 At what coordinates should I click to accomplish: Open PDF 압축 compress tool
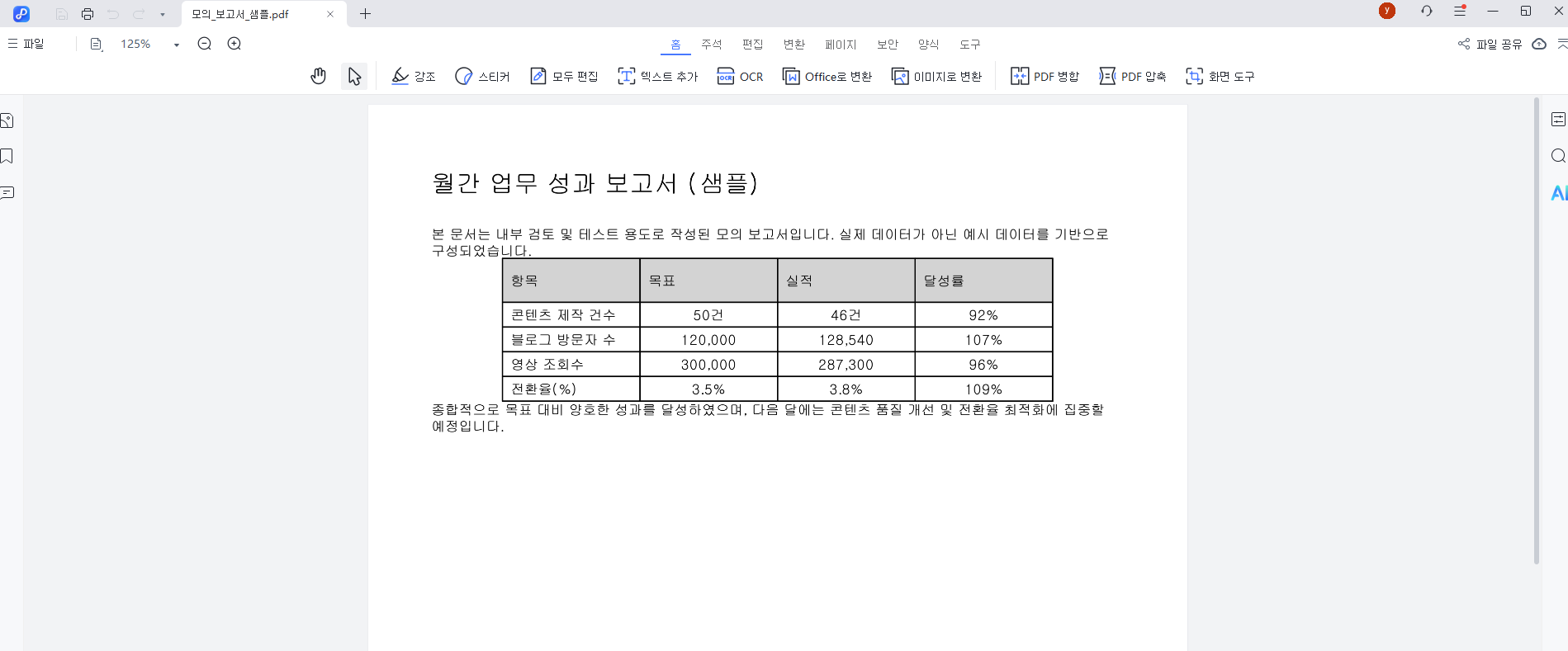point(1132,77)
